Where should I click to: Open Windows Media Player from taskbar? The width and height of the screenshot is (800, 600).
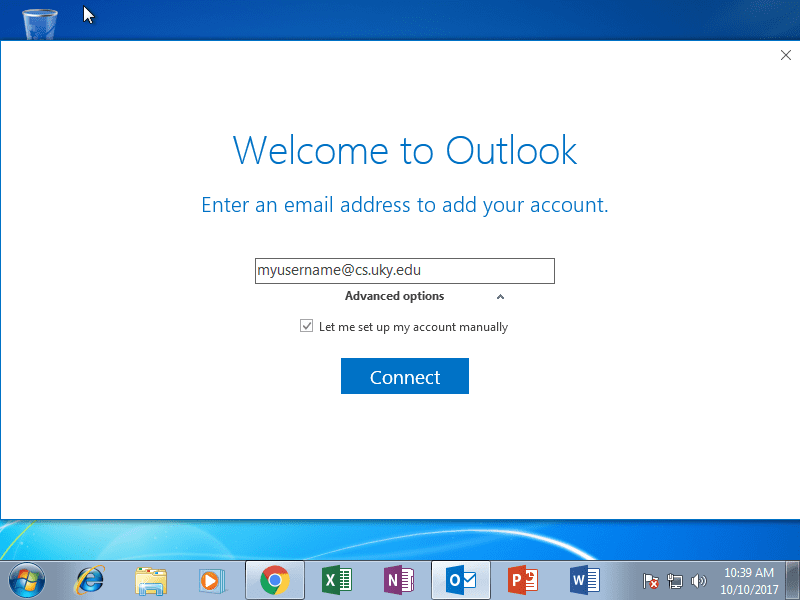pos(212,581)
